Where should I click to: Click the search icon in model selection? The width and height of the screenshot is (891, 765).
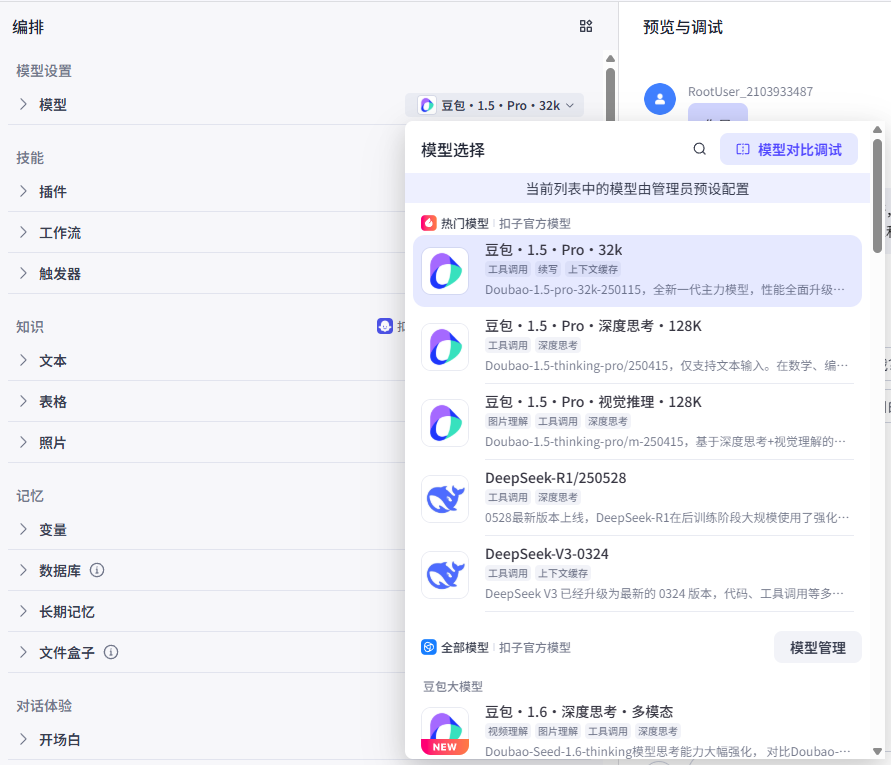700,149
